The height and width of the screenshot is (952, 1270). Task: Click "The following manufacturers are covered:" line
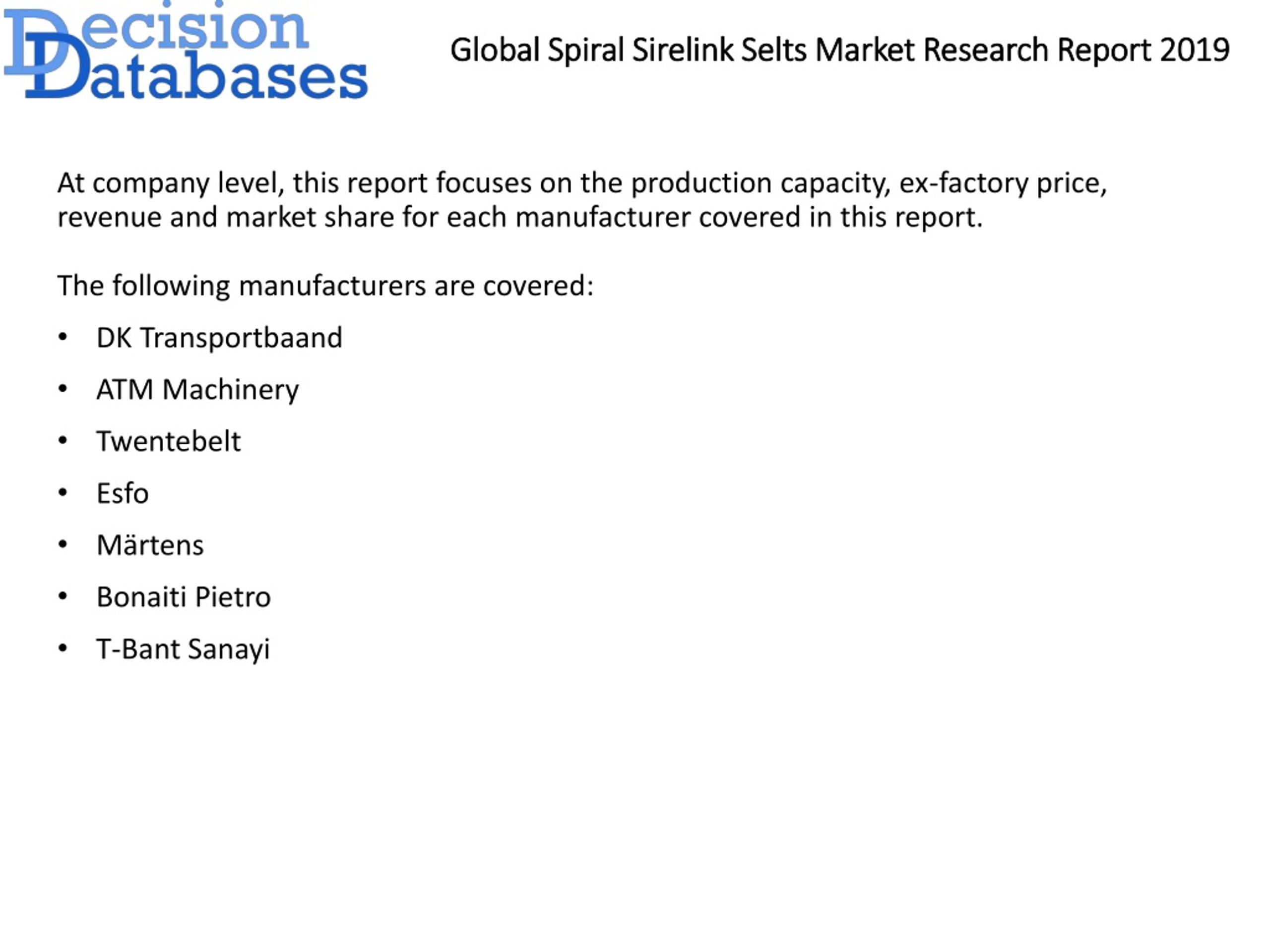325,286
